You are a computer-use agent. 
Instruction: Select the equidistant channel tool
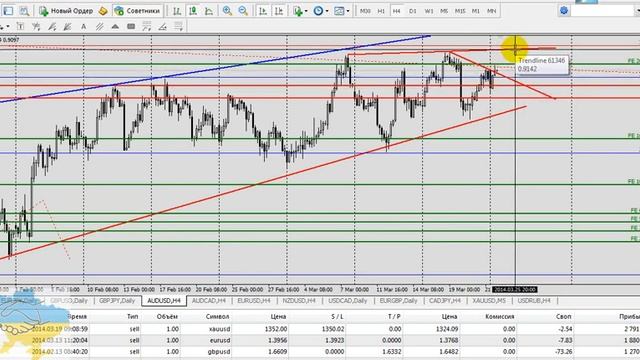(99, 27)
